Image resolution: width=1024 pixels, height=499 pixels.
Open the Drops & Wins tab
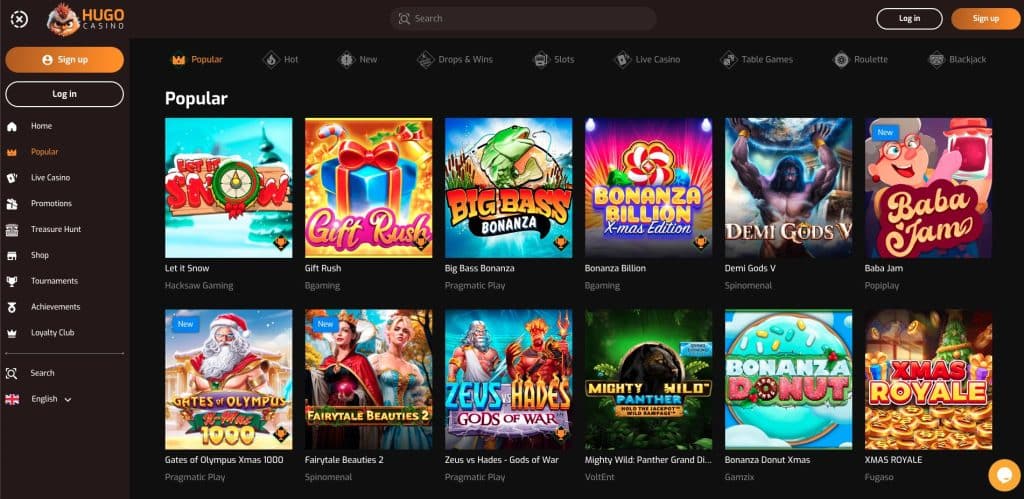click(455, 59)
